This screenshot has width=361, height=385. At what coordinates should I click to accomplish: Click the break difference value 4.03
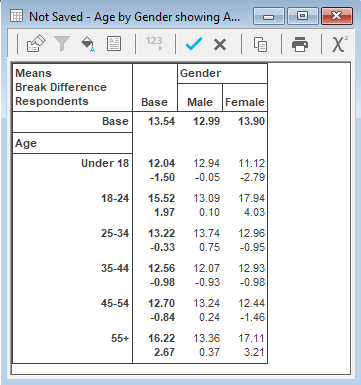[x=254, y=212]
